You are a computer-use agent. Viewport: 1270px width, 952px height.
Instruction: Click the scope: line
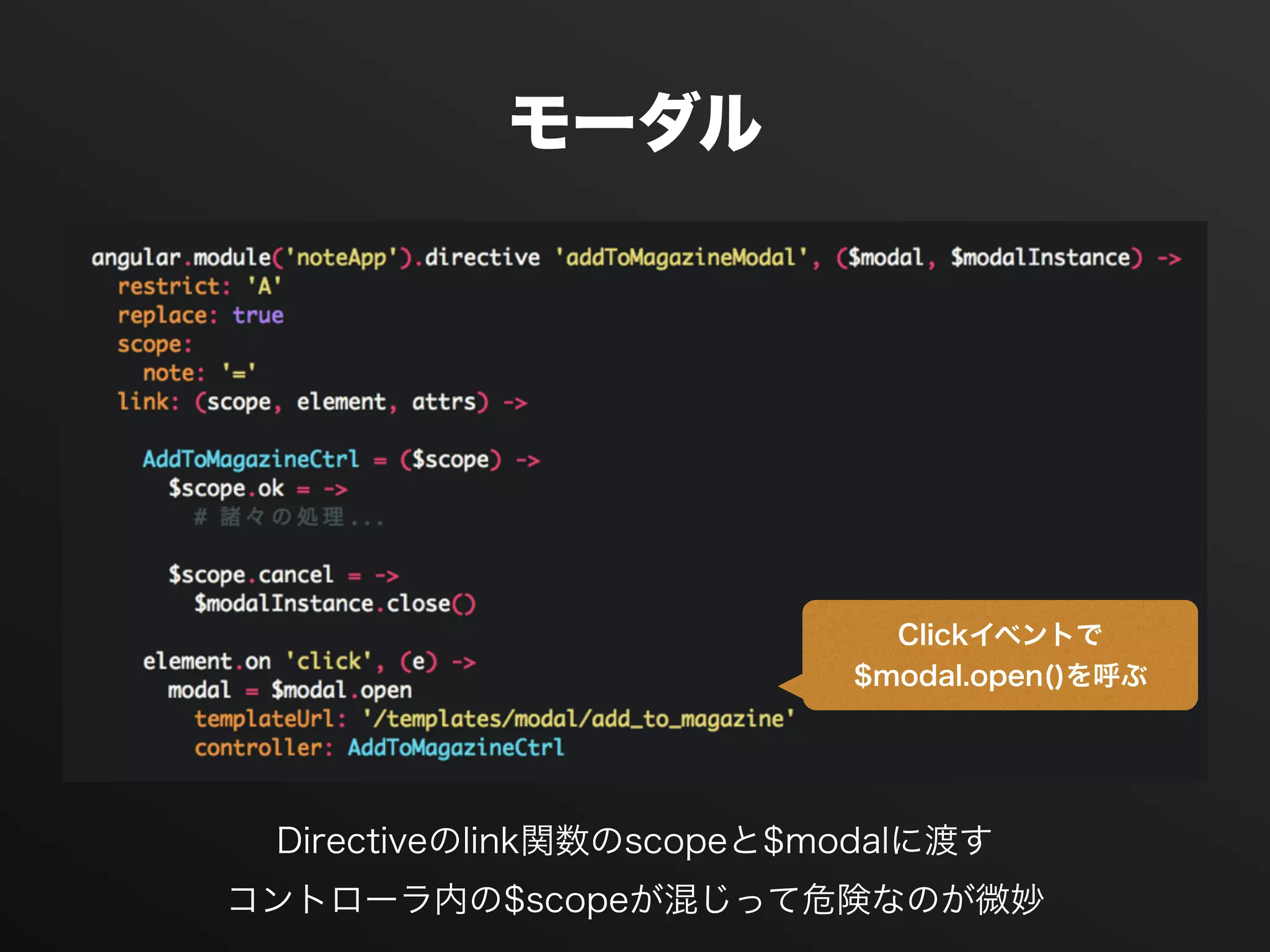[x=154, y=345]
